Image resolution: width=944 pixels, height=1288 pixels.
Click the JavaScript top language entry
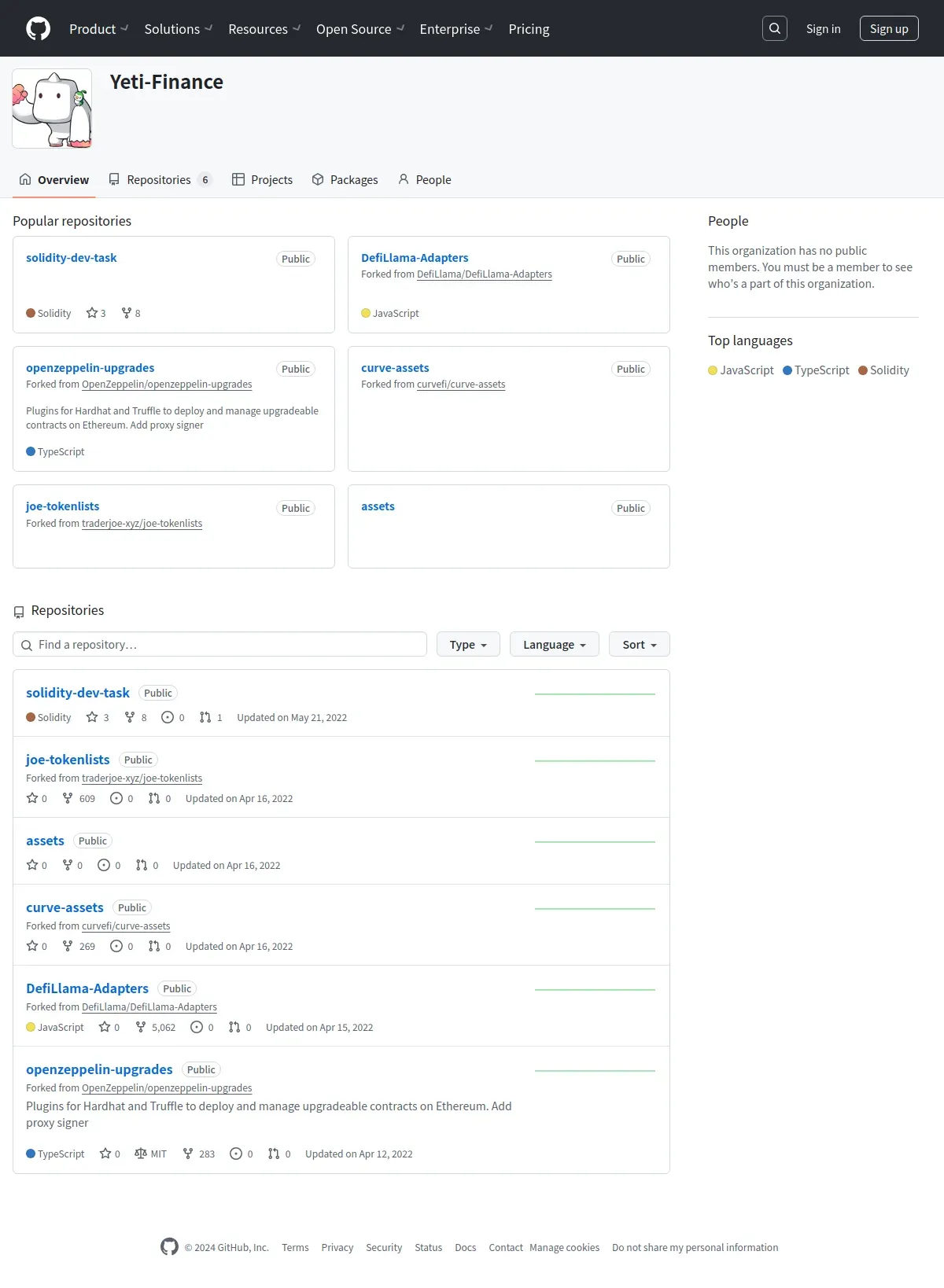pyautogui.click(x=741, y=370)
